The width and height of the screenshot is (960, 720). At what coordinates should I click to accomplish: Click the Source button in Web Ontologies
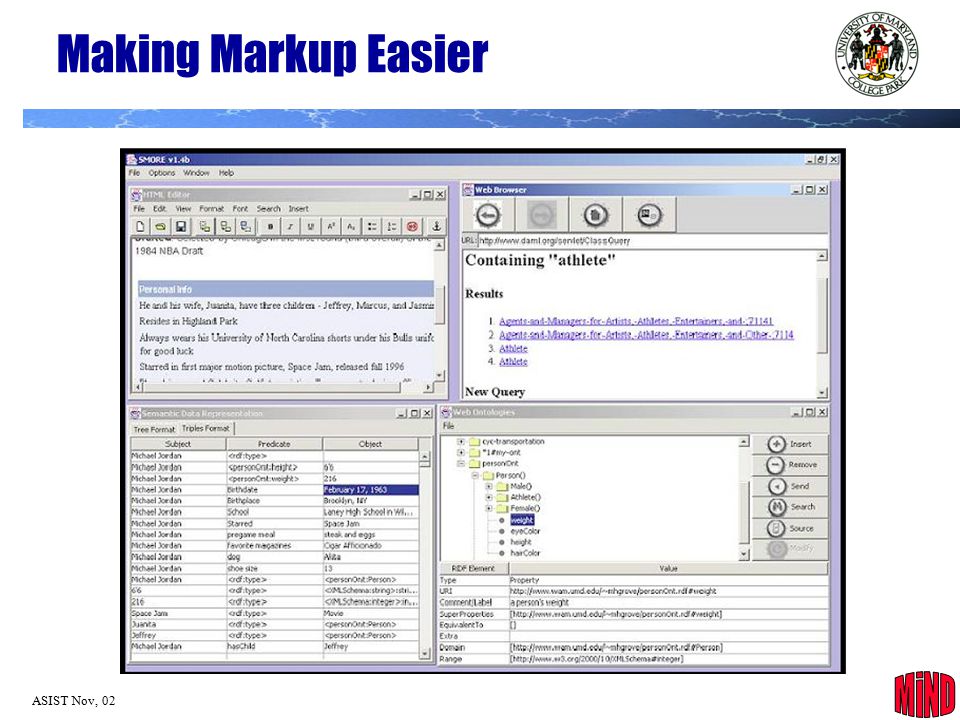[789, 528]
